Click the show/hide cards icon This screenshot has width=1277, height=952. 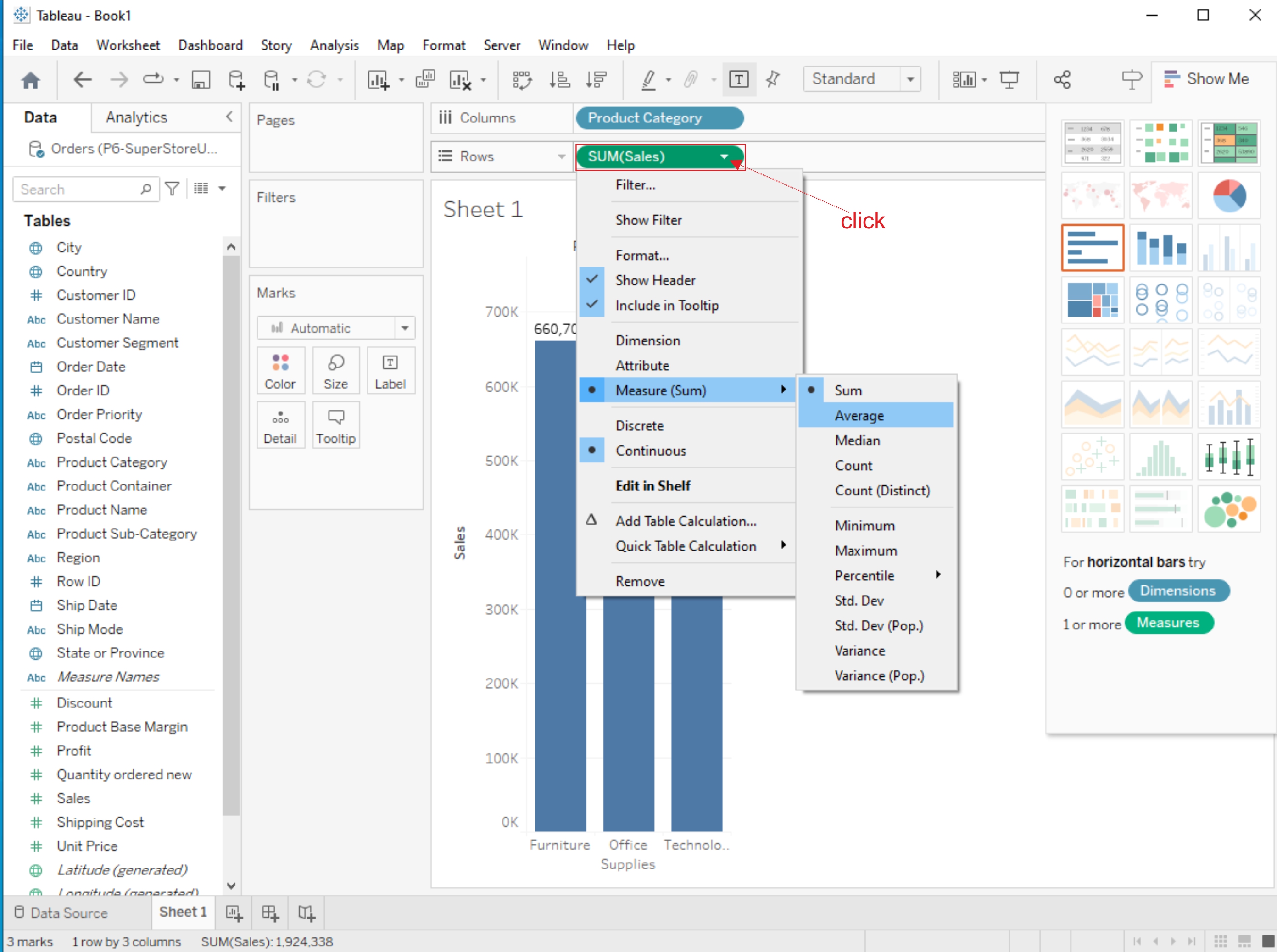click(964, 79)
